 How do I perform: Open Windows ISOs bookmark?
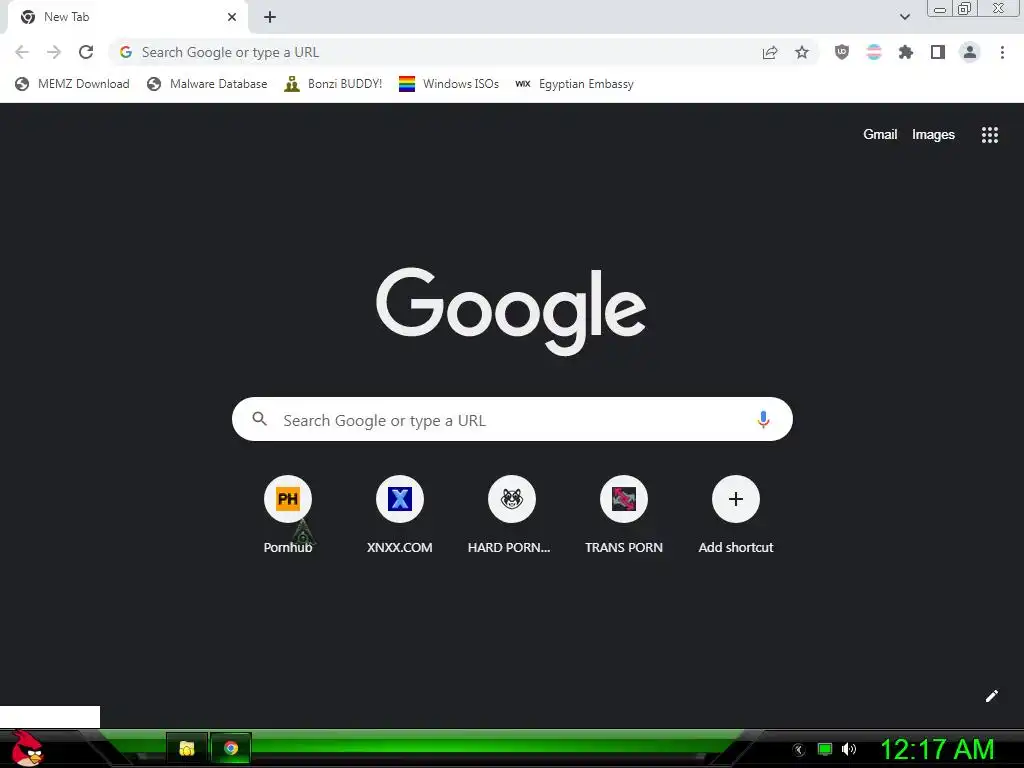[449, 84]
